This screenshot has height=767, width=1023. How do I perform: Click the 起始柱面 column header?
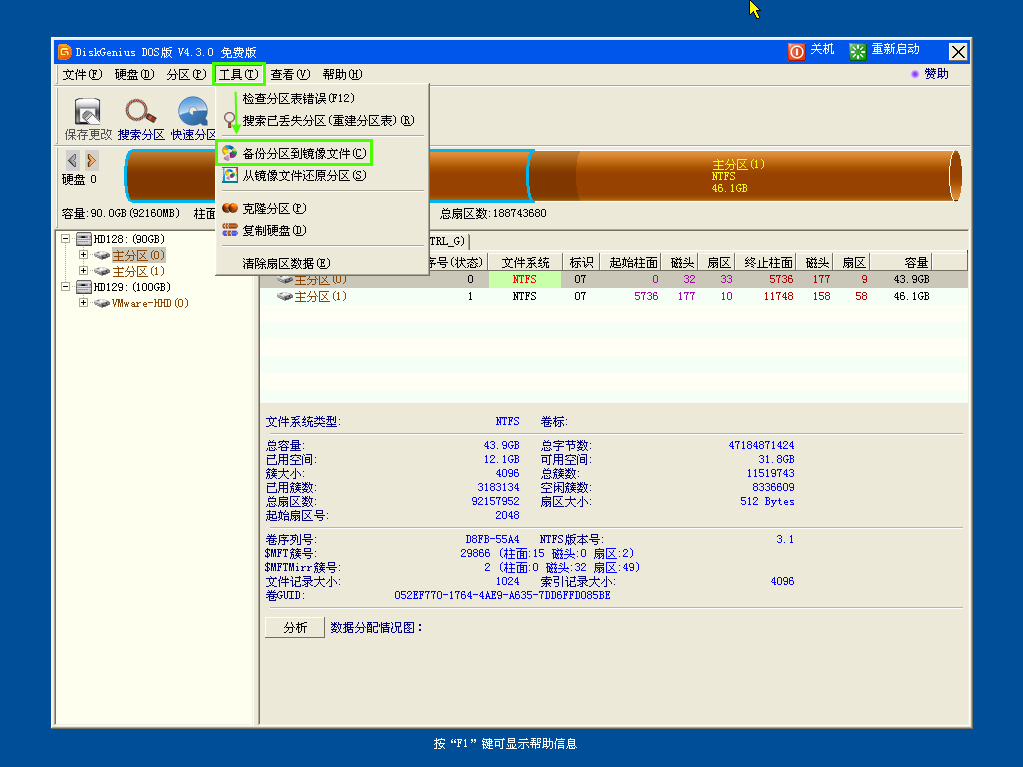[633, 262]
